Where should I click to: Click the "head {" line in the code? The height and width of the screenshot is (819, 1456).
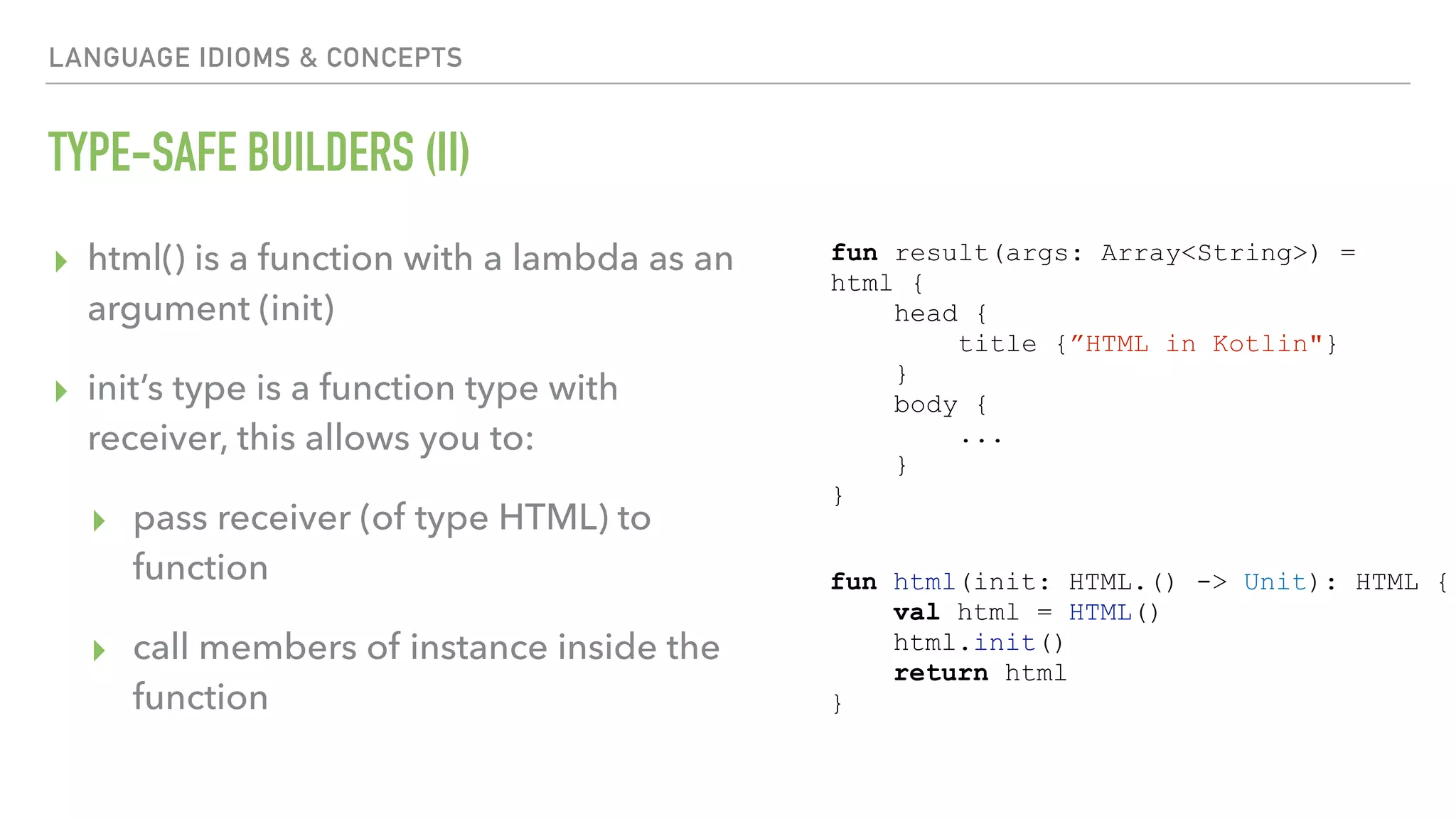[940, 314]
